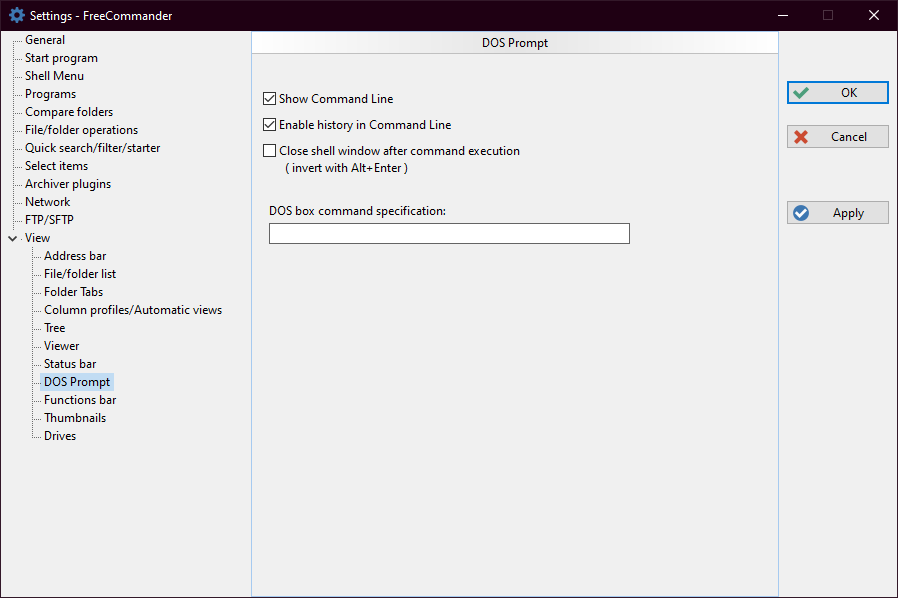Click the gear icon in the title bar
Screen dimensions: 898x598
pyautogui.click(x=16, y=15)
